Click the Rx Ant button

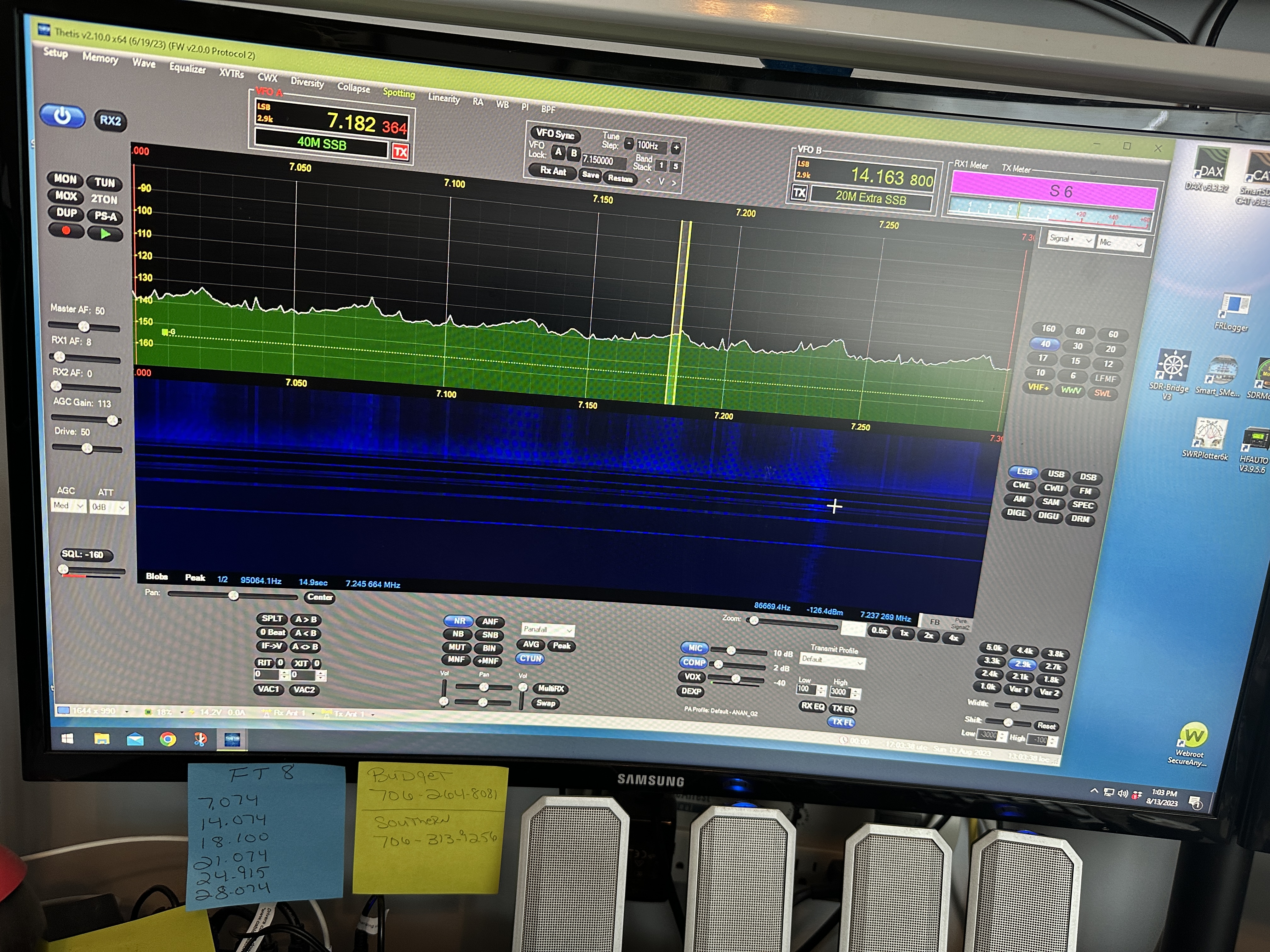[552, 170]
